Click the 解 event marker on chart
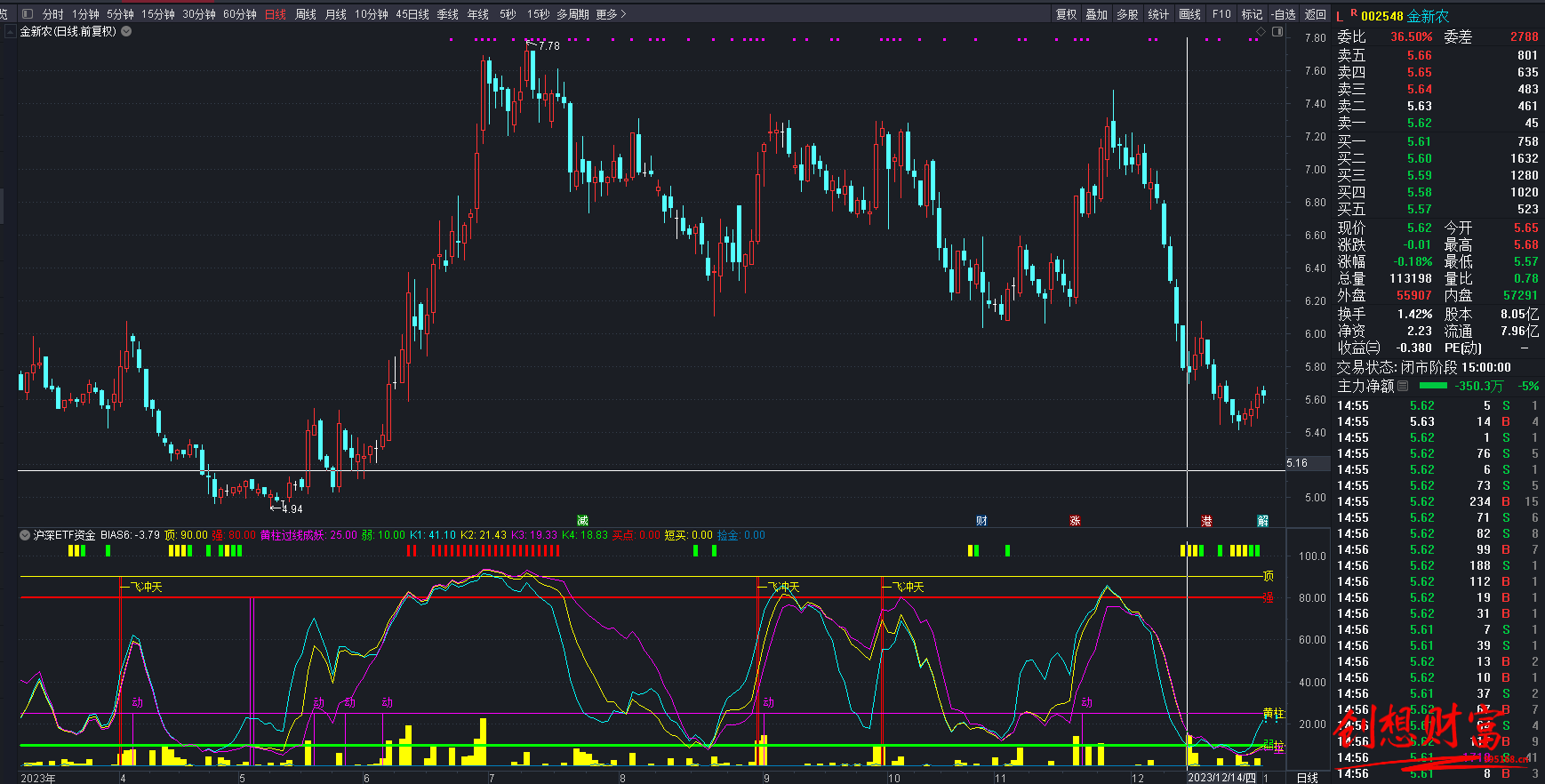1545x784 pixels. click(1262, 521)
